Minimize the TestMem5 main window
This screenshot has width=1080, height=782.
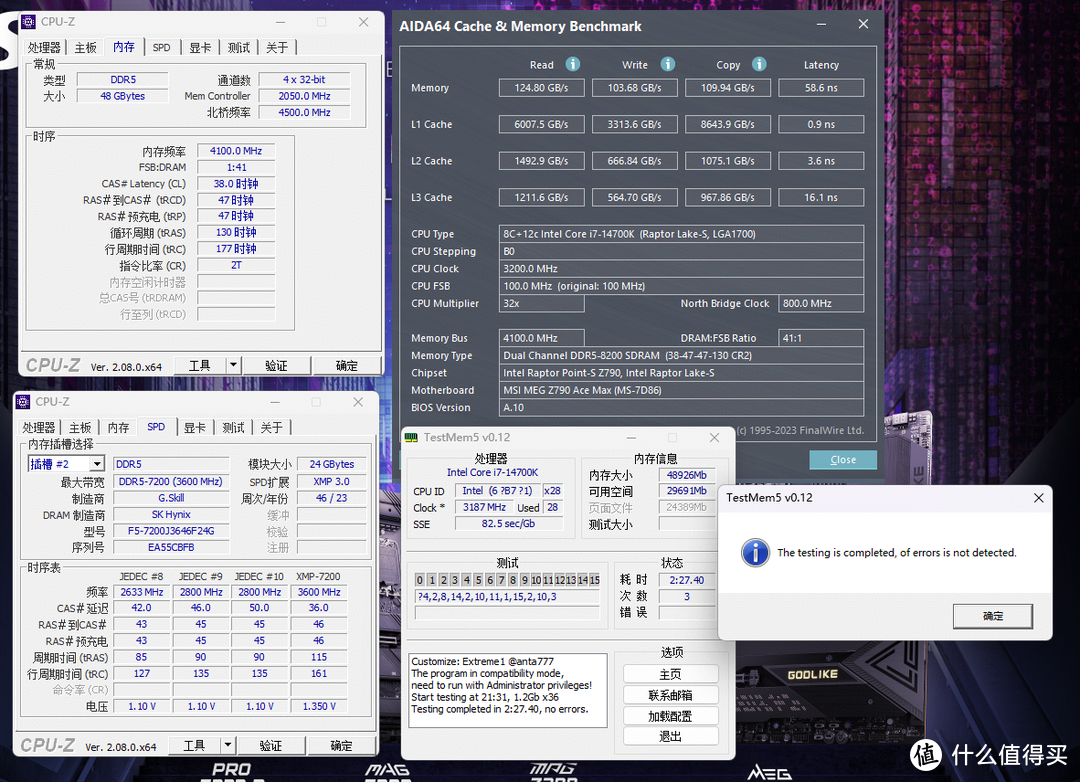(631, 438)
